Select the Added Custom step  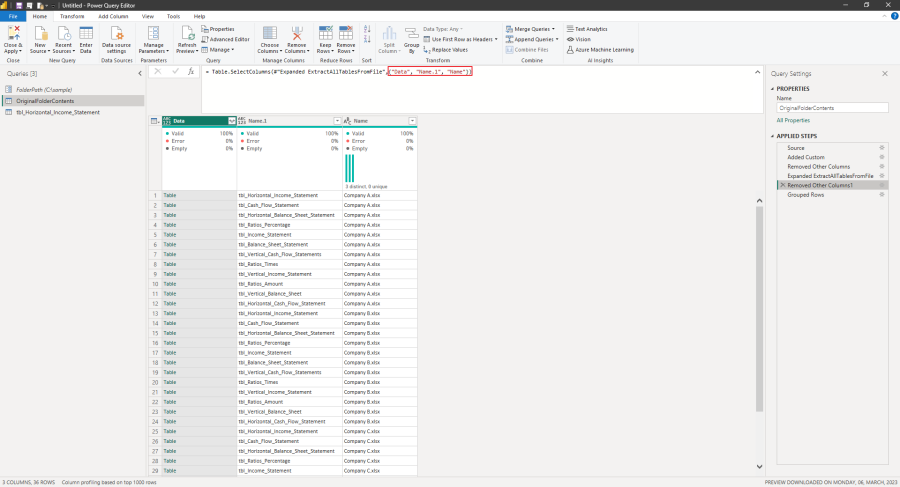[806, 157]
